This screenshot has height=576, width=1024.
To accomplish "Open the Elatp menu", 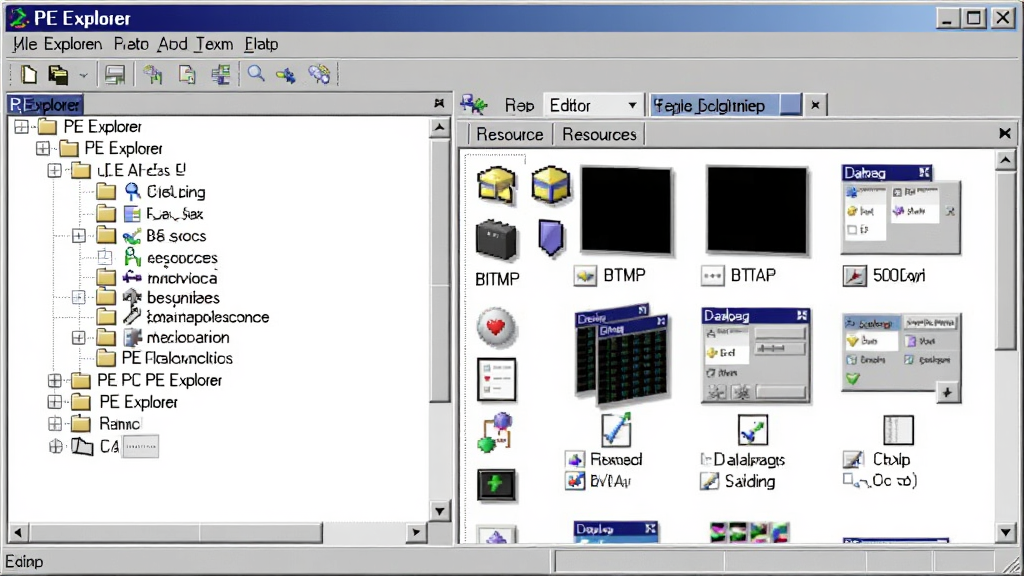I will (x=261, y=44).
